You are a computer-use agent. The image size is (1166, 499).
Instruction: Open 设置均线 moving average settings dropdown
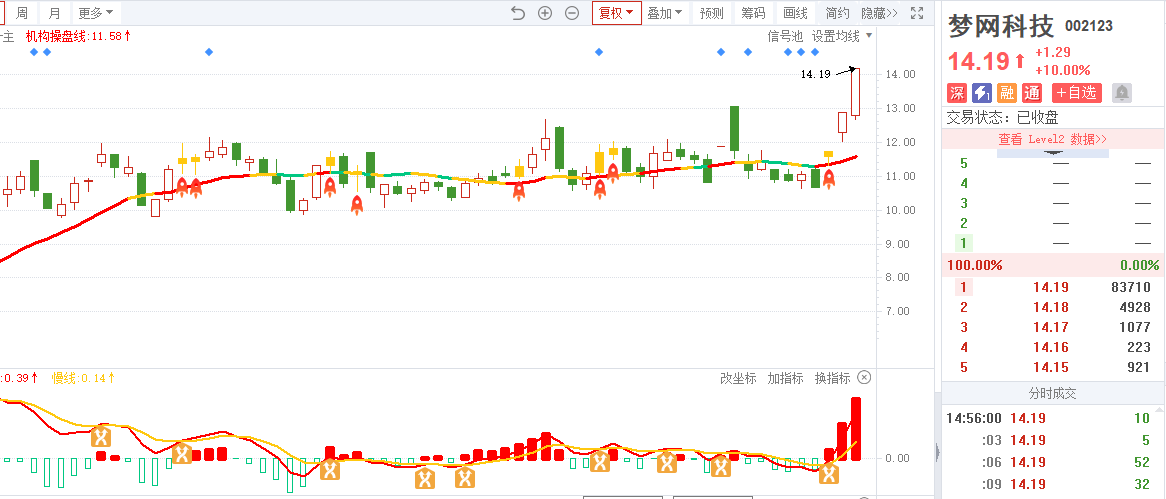(841, 36)
